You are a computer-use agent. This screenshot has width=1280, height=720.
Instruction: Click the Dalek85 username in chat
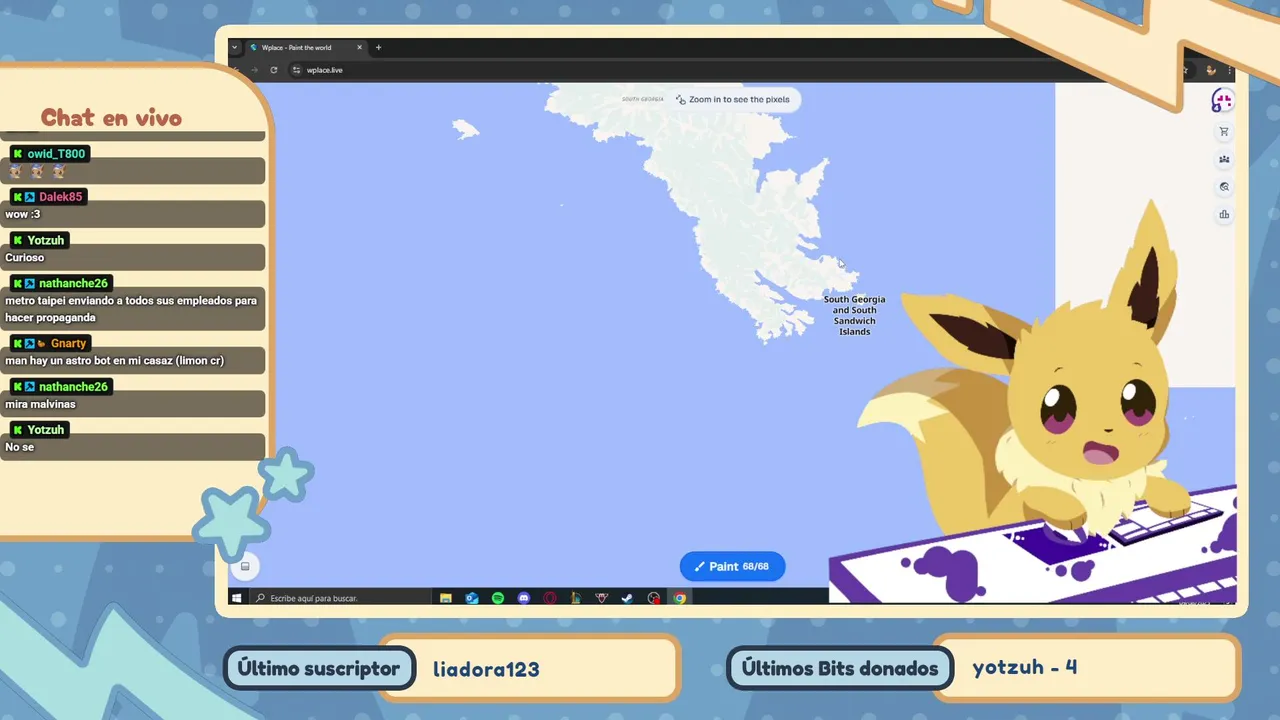(x=61, y=197)
